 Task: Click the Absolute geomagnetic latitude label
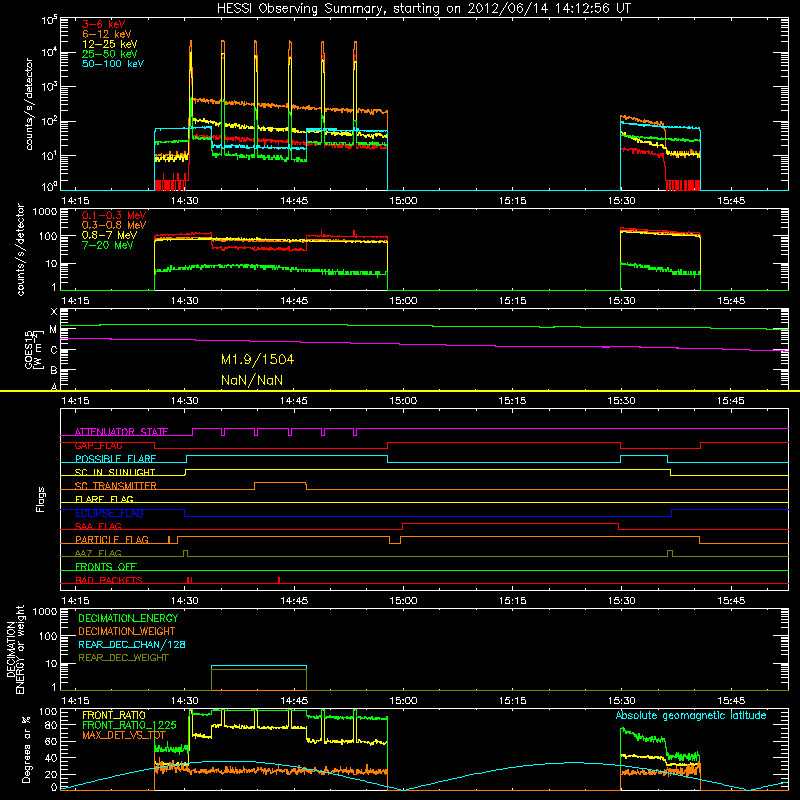[x=691, y=715]
